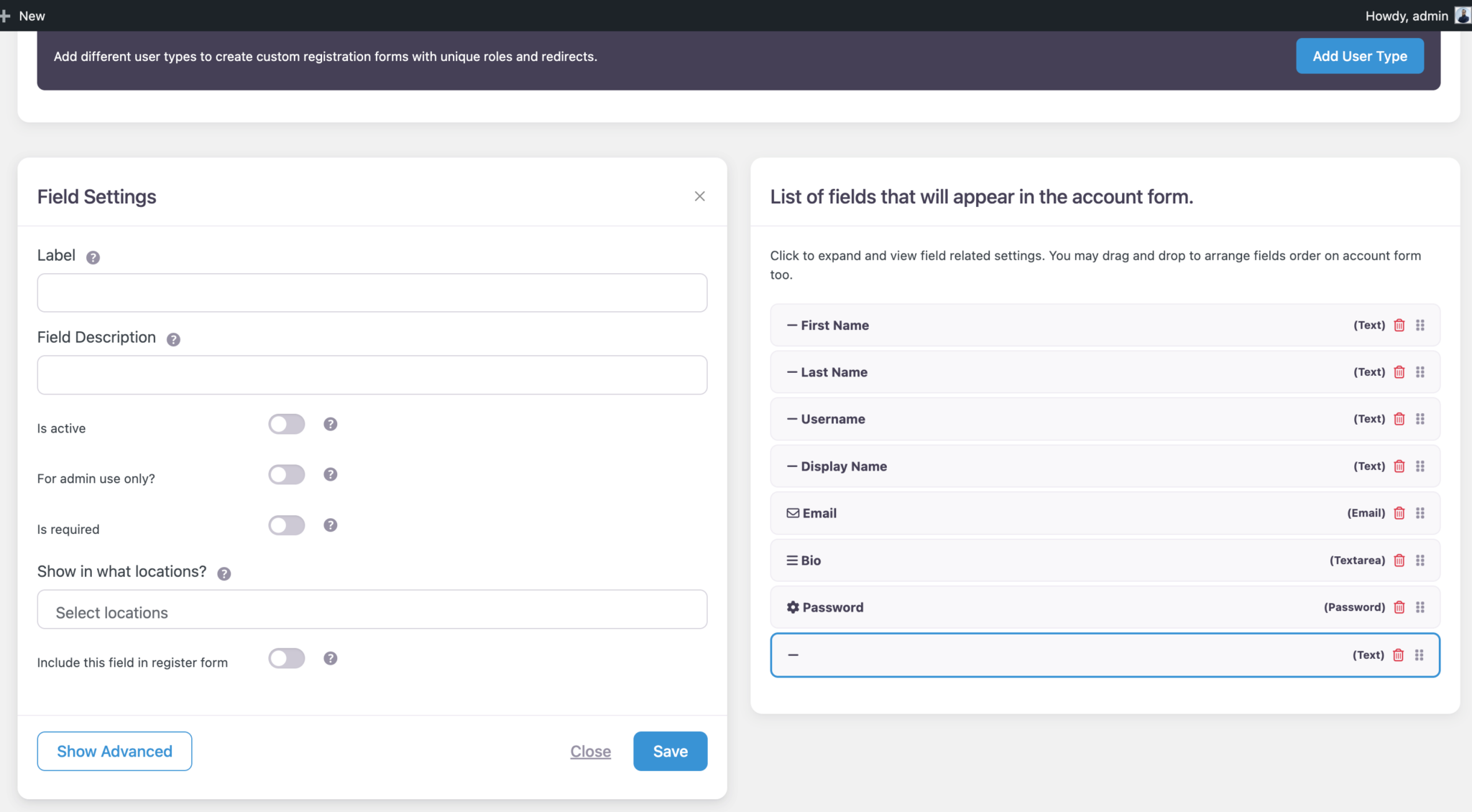Viewport: 1472px width, 812px height.
Task: Click the drag handle on Bio row
Action: coord(1420,560)
